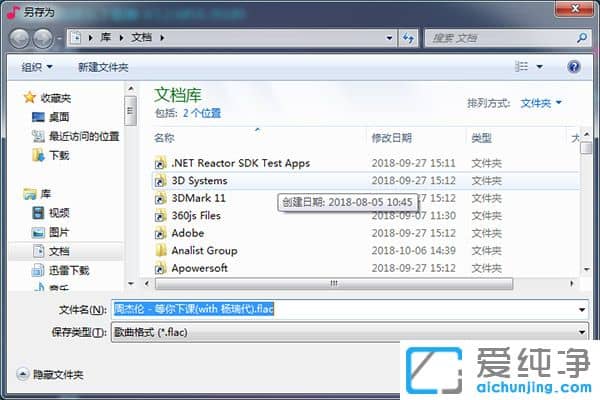Select 视频 (Videos) library in sidebar

59,212
